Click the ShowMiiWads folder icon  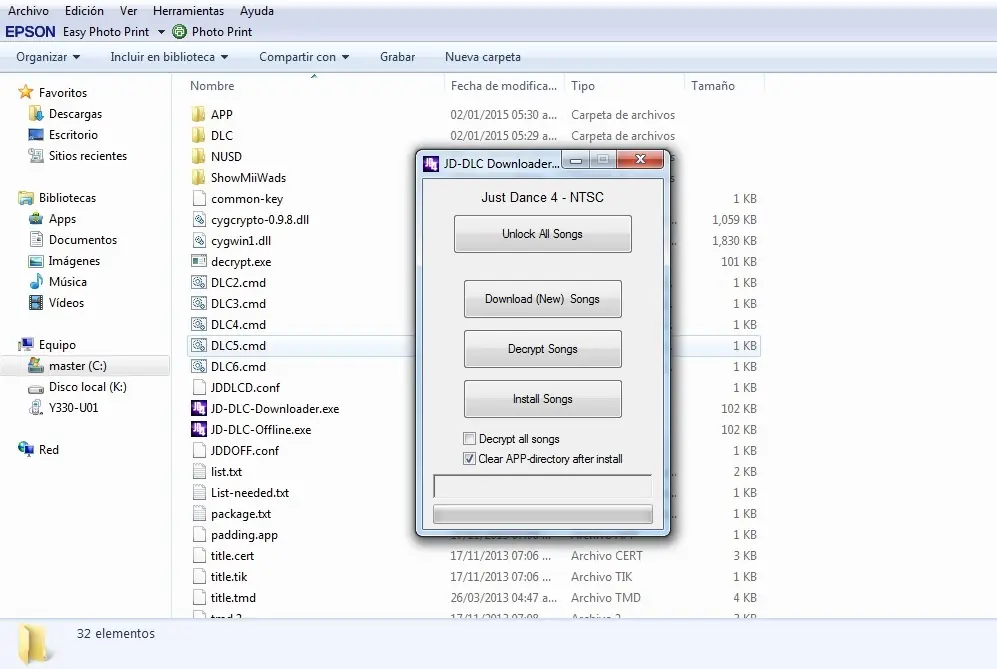tap(198, 177)
